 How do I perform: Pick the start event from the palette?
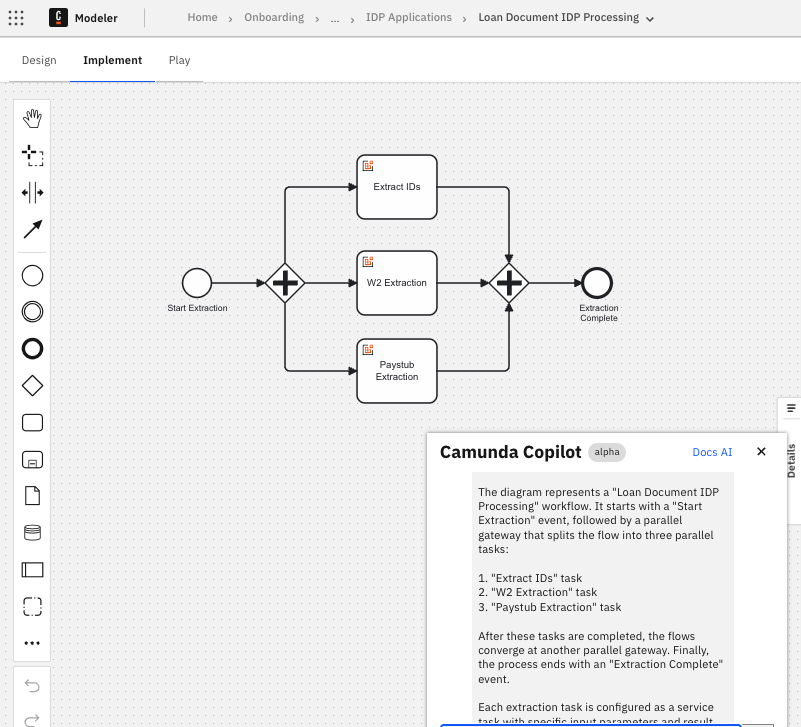pos(32,275)
